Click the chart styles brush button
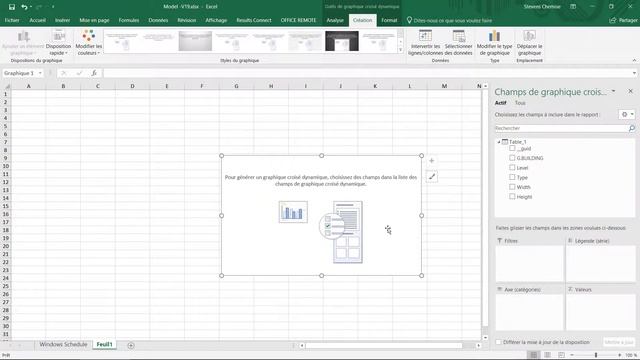The height and width of the screenshot is (360, 640). [x=431, y=177]
